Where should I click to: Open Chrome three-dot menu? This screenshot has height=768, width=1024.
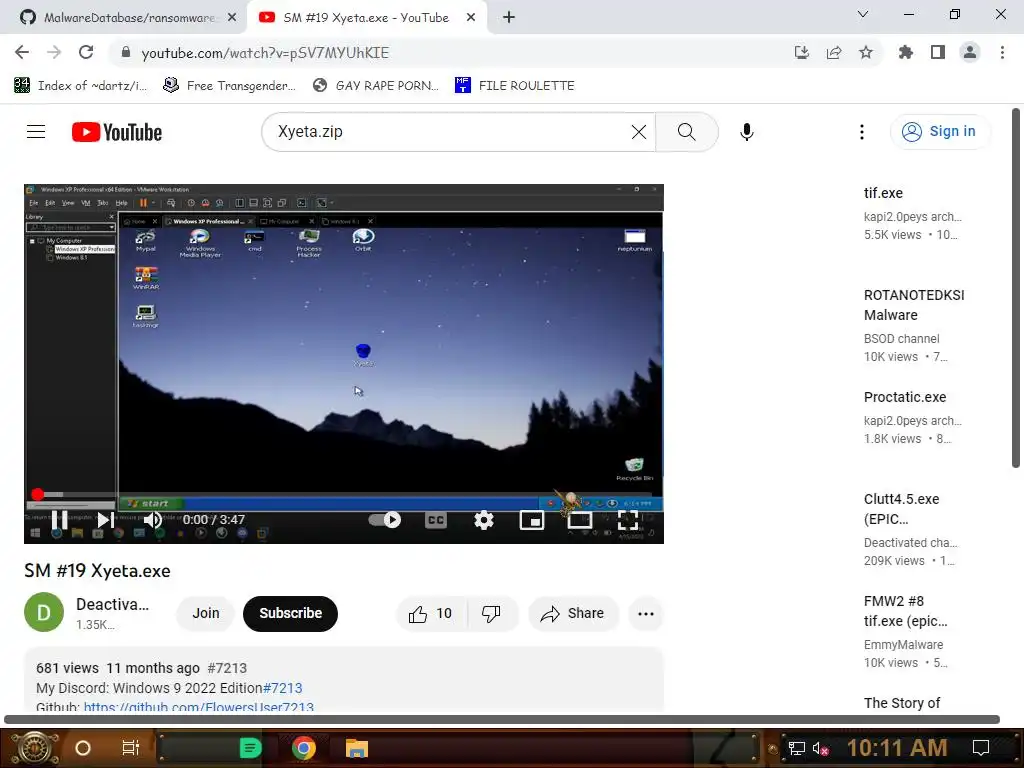(1002, 52)
